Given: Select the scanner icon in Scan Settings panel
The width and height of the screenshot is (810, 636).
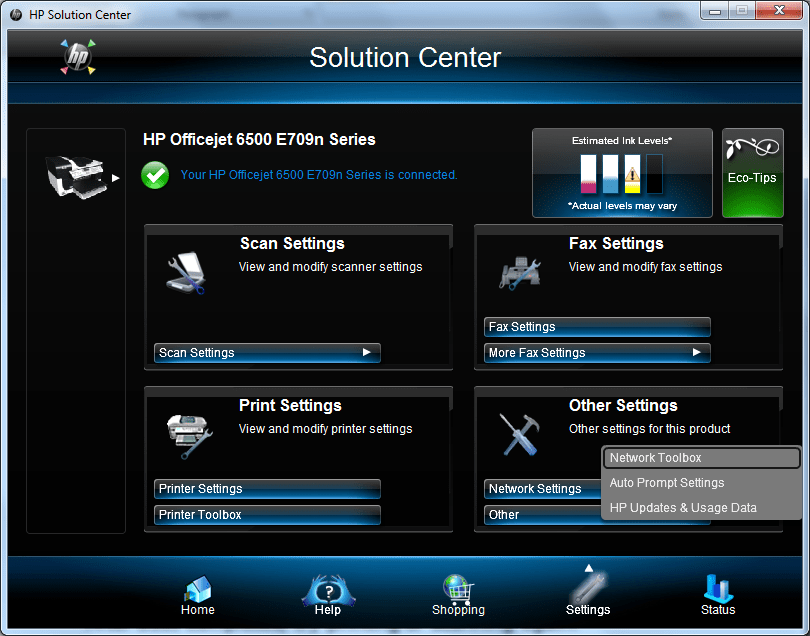Looking at the screenshot, I should click(188, 276).
